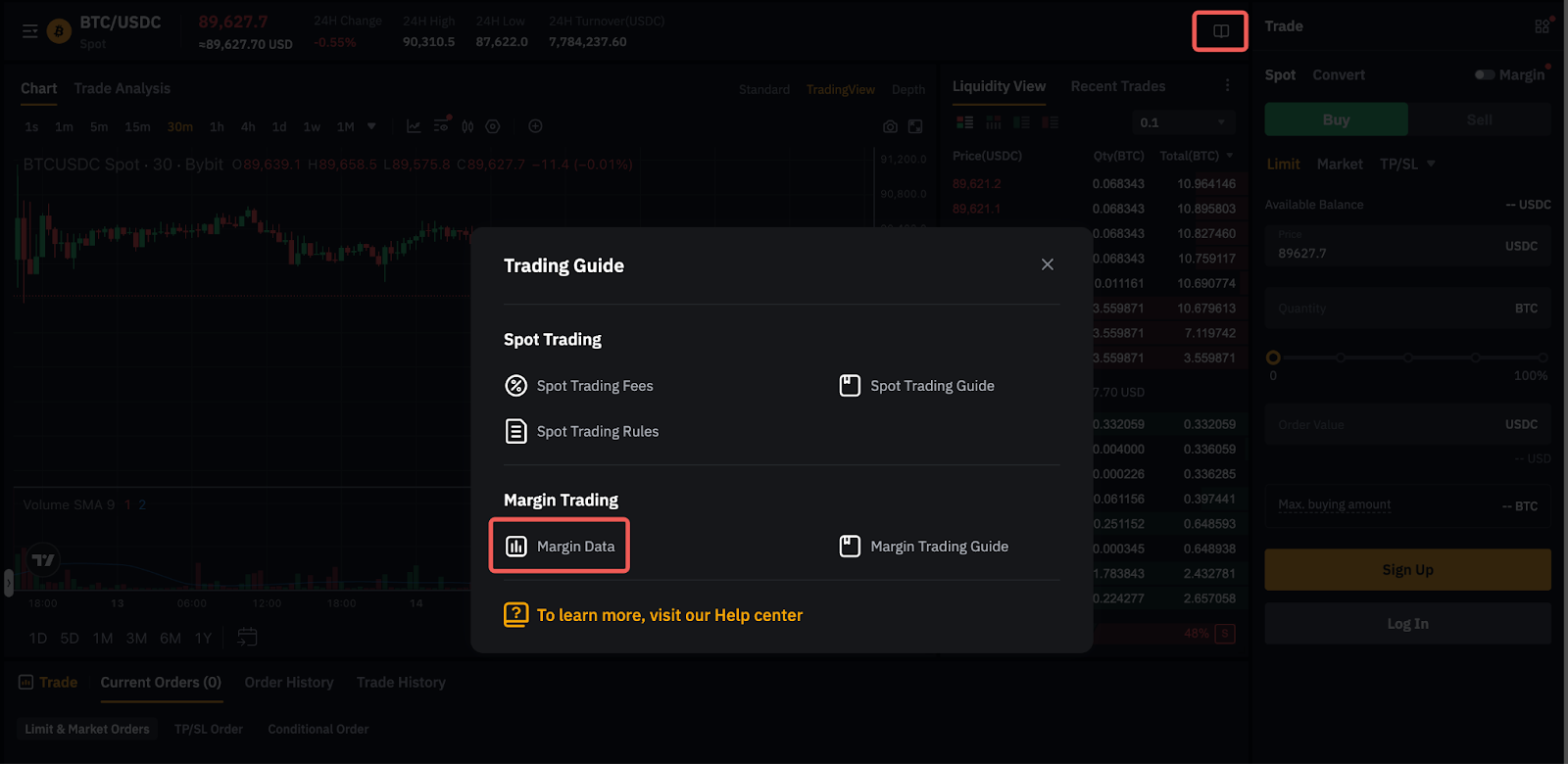
Task: Click the fullscreen chart icon
Action: click(915, 126)
